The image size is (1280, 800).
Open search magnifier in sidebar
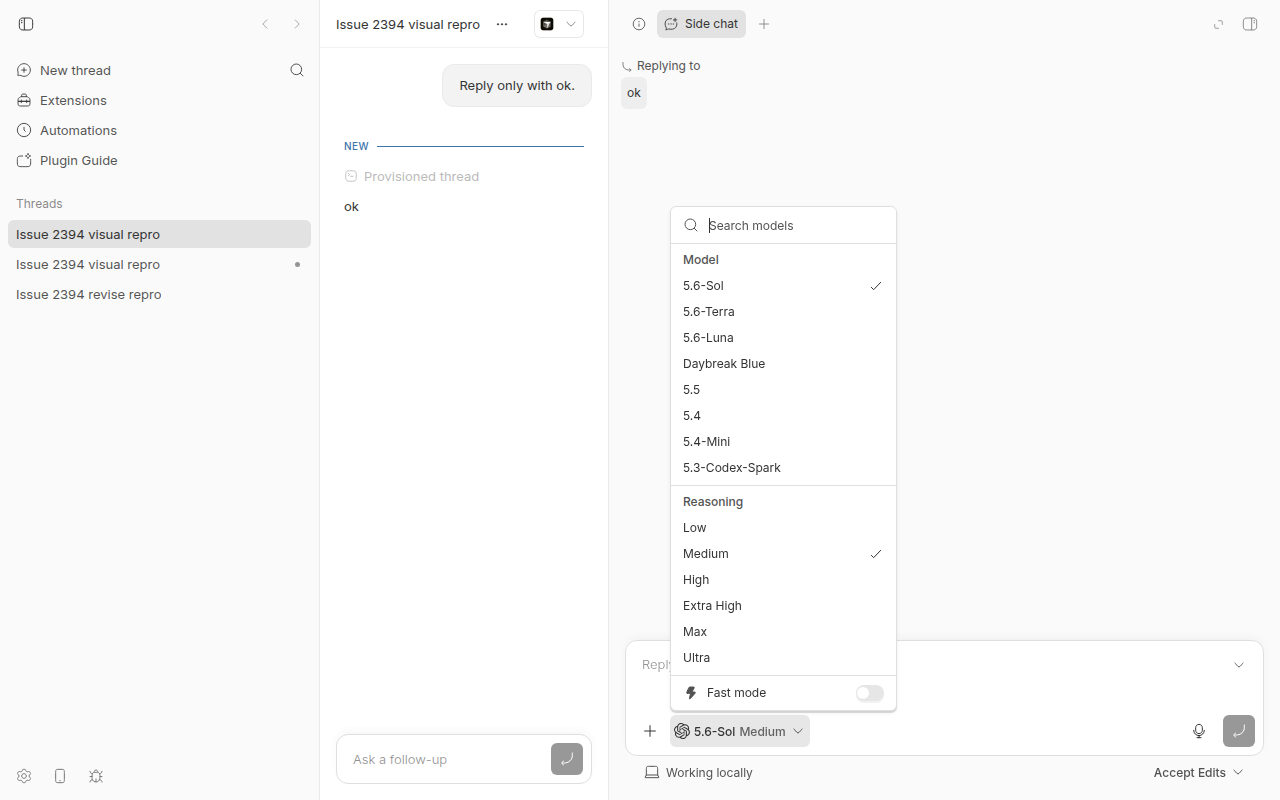click(297, 70)
